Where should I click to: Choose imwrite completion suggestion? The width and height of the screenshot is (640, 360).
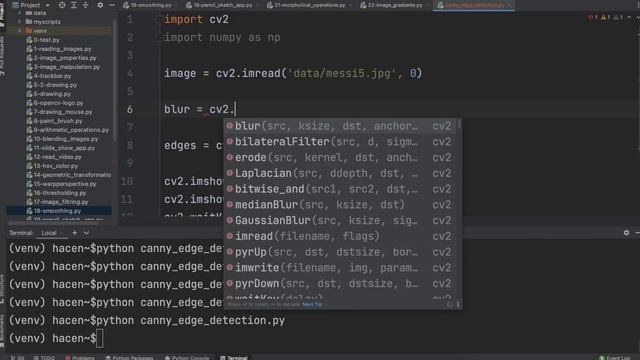(x=340, y=268)
